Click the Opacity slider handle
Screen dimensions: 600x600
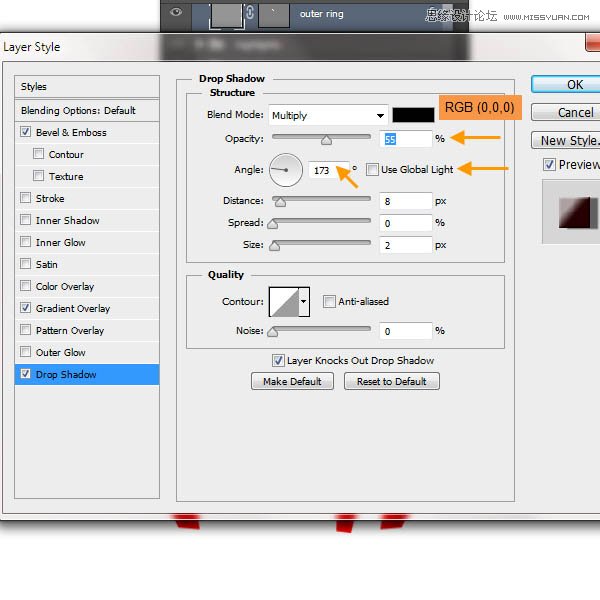click(x=326, y=140)
